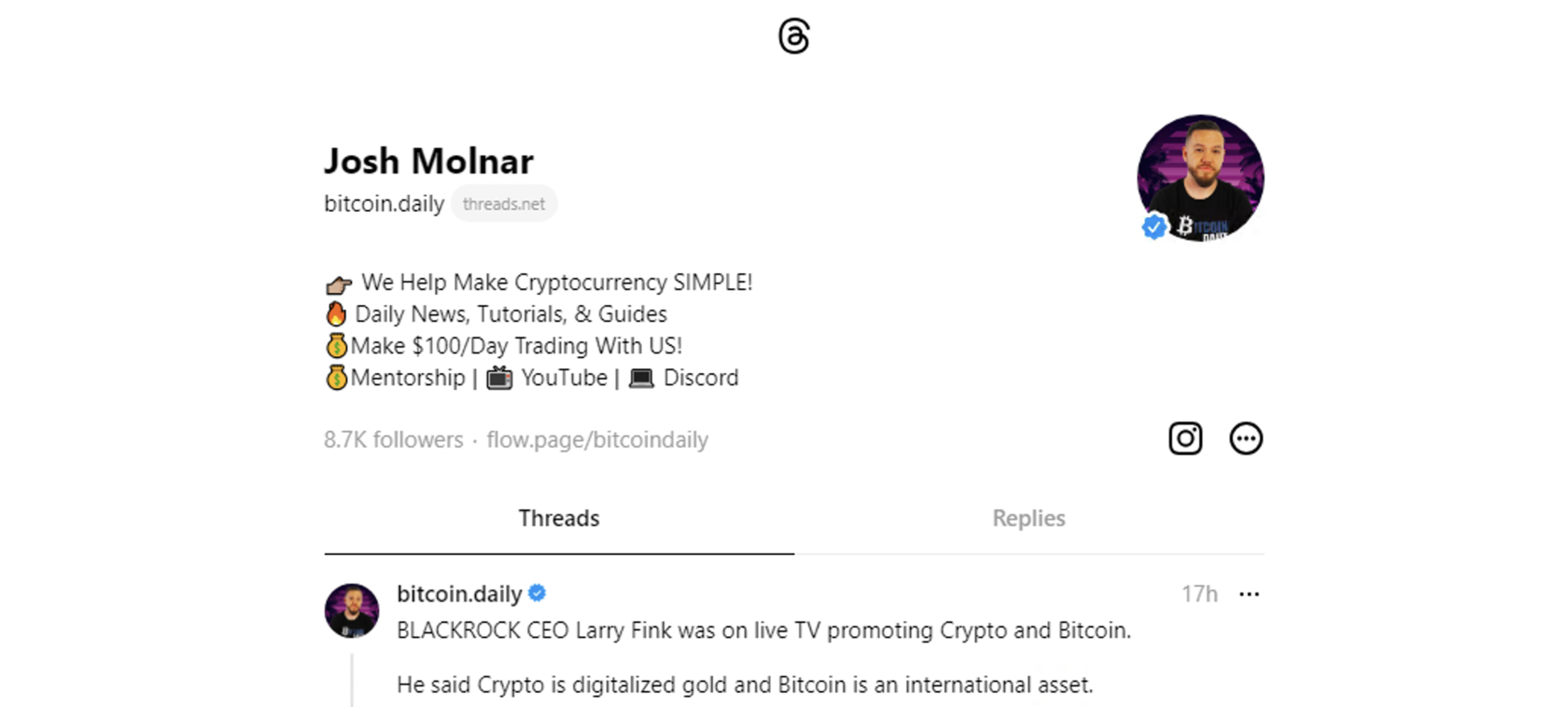Click the verified badge beside bitcoin.daily post name
This screenshot has width=1568, height=707.
538,593
